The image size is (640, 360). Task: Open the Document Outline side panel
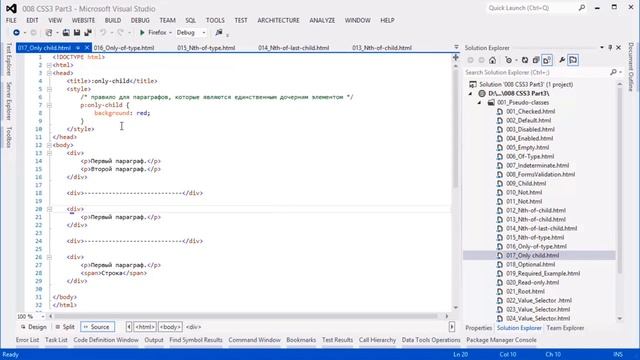point(631,67)
